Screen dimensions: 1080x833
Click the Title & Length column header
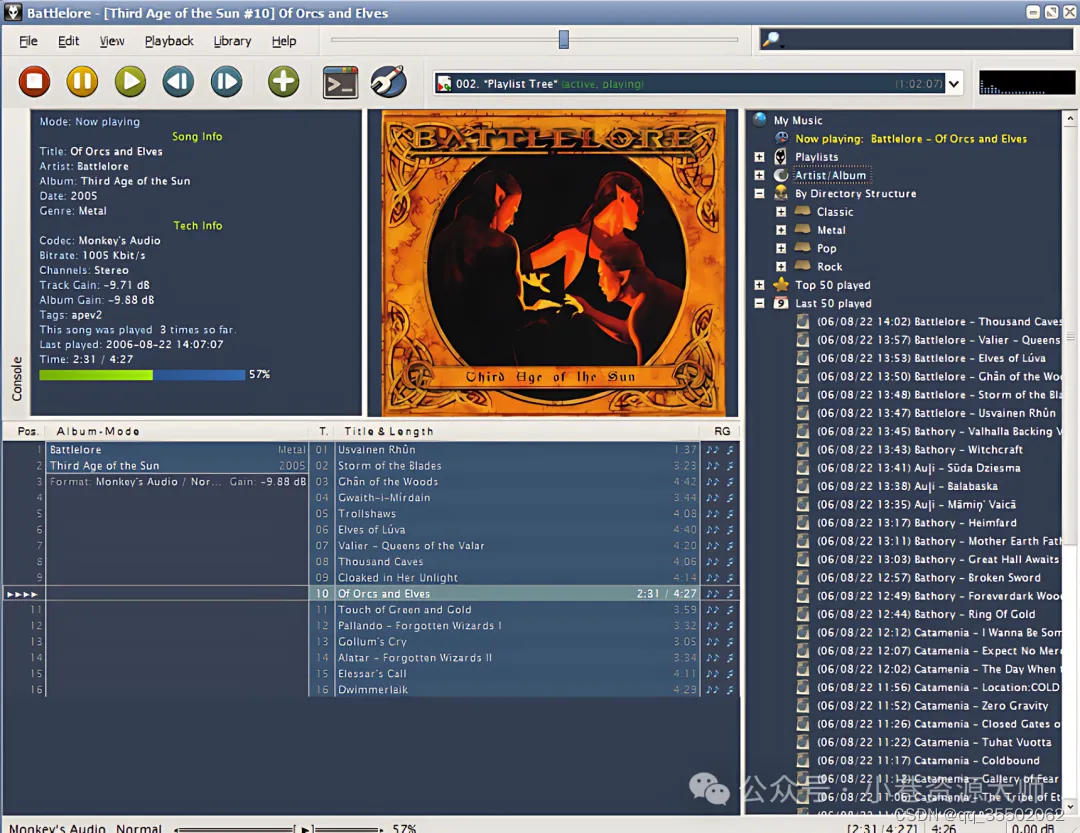(517, 431)
